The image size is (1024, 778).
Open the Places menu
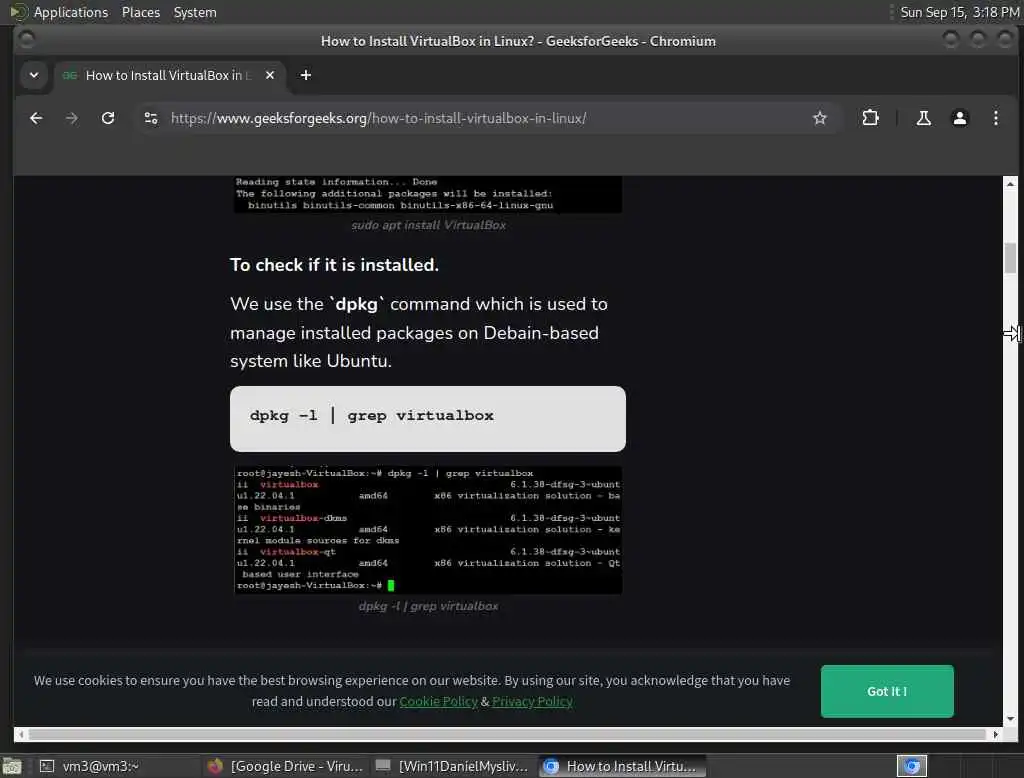click(x=140, y=12)
